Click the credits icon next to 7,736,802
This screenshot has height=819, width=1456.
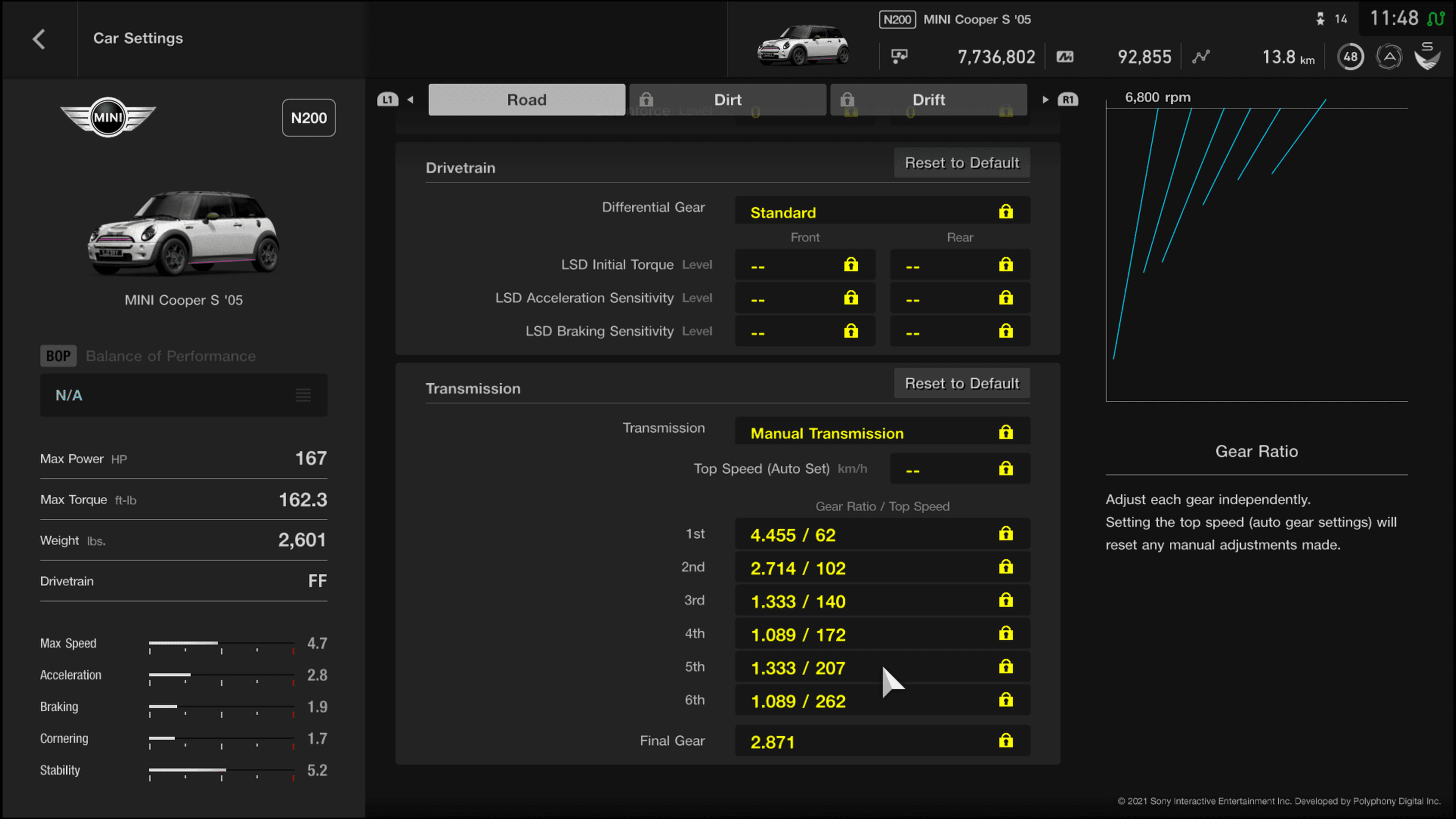pyautogui.click(x=899, y=56)
